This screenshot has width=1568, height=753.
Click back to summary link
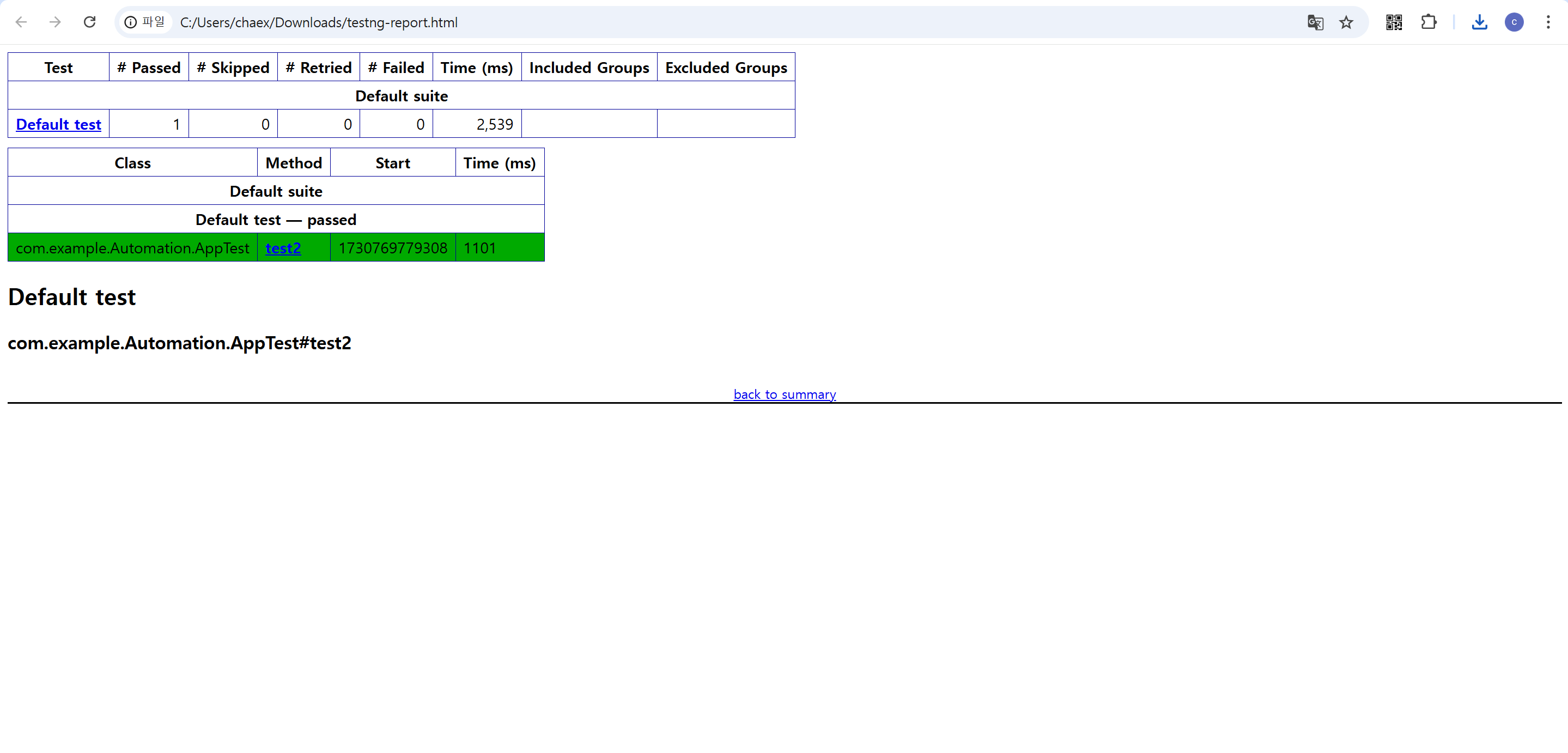coord(784,394)
